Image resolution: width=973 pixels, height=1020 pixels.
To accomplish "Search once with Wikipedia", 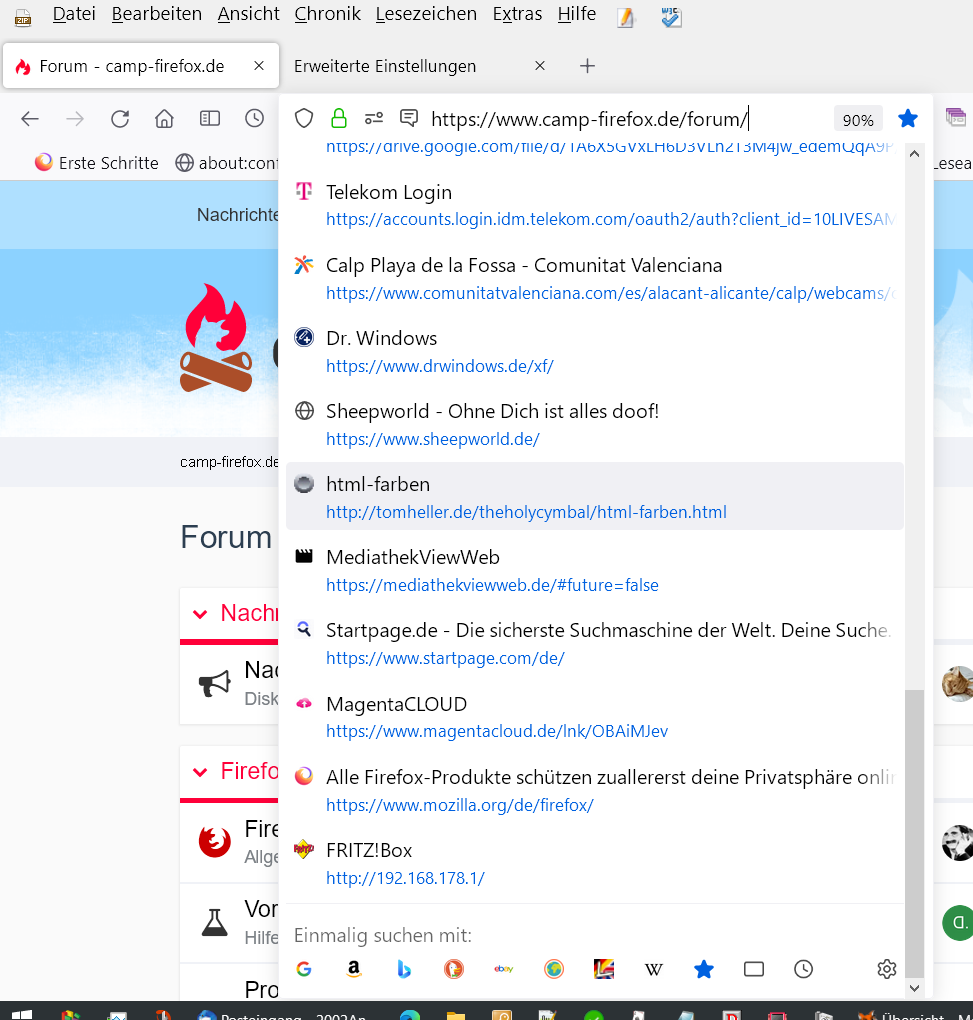I will [x=654, y=970].
